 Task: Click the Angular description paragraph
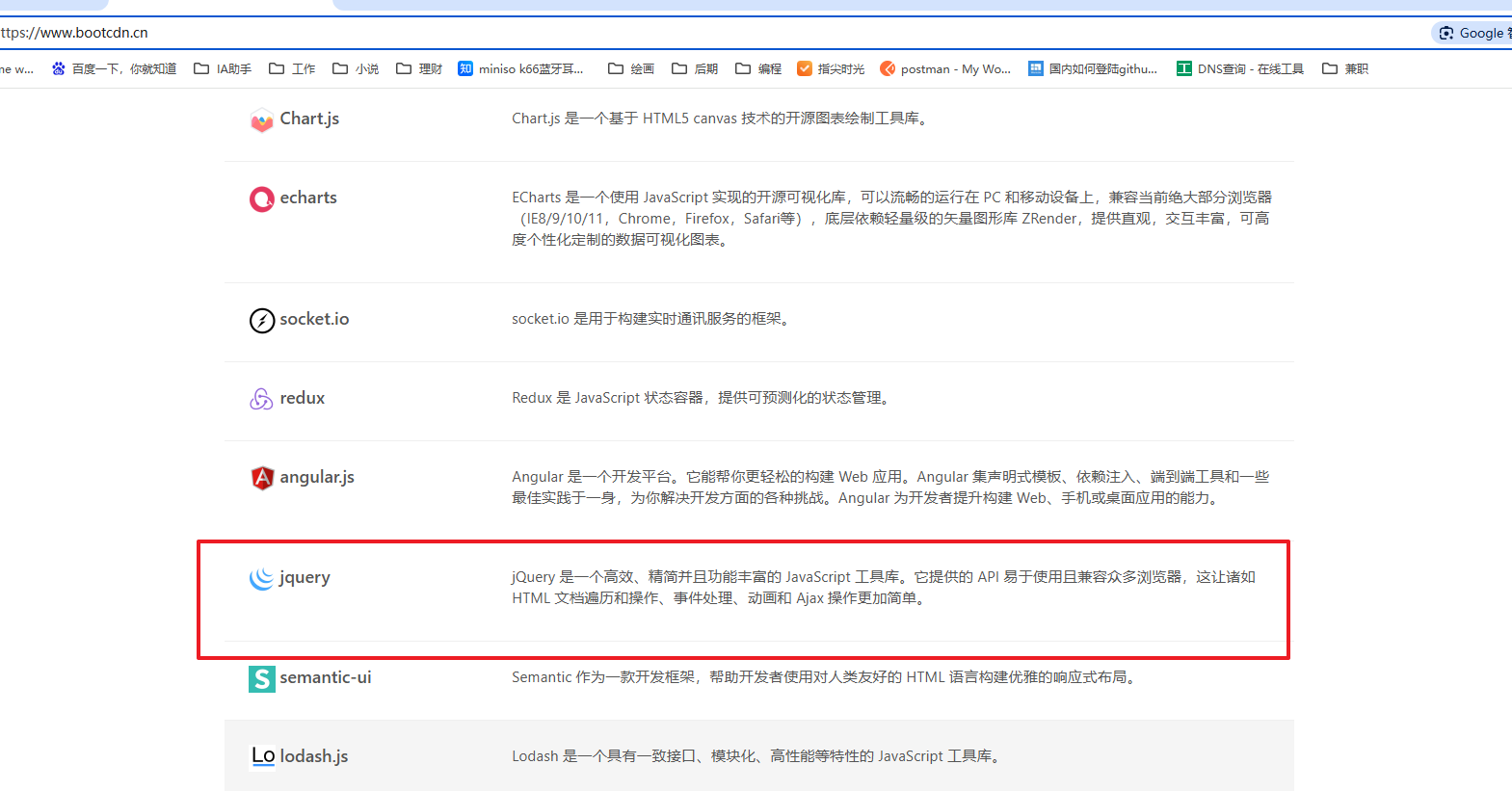pyautogui.click(x=891, y=488)
